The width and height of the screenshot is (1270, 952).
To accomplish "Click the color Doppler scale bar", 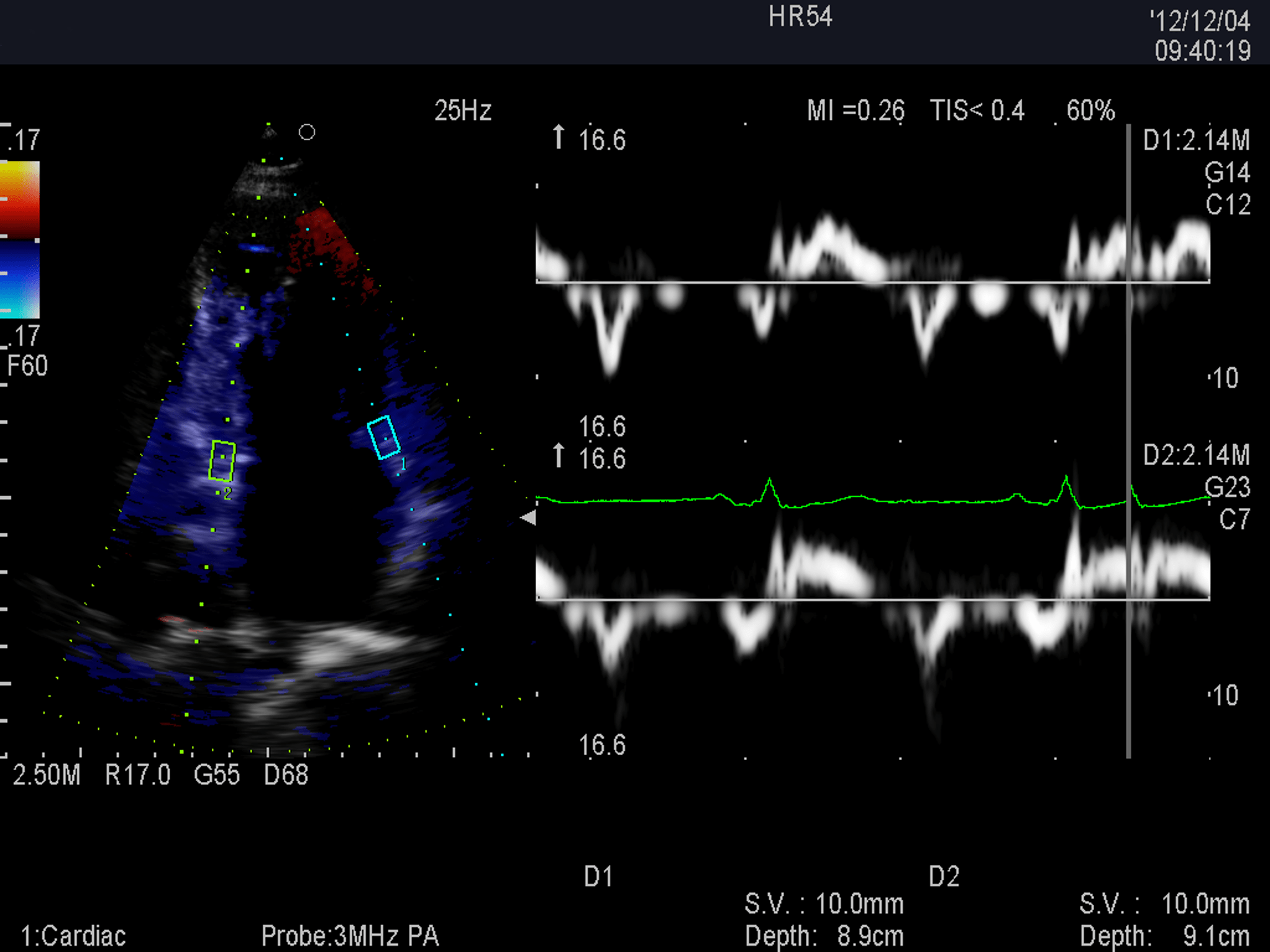I will (x=20, y=240).
